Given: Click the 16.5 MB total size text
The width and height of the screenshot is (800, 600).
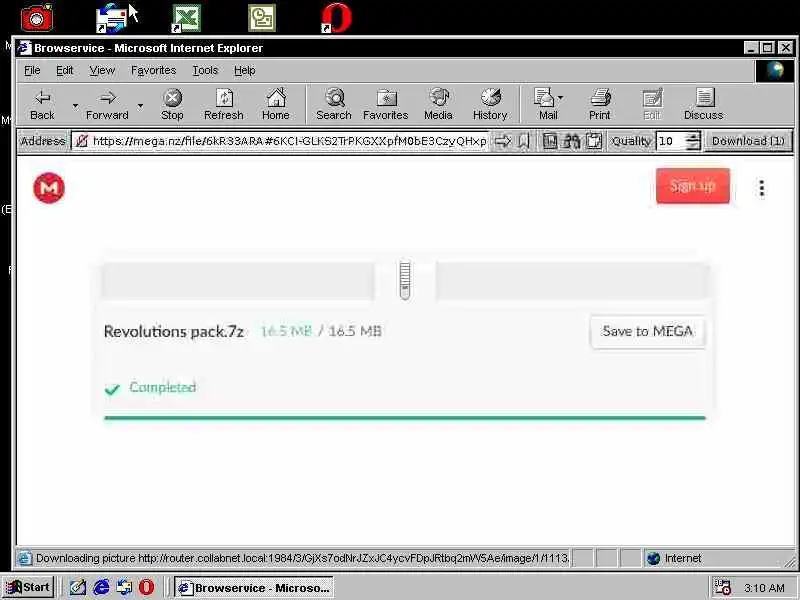Looking at the screenshot, I should click(355, 332).
